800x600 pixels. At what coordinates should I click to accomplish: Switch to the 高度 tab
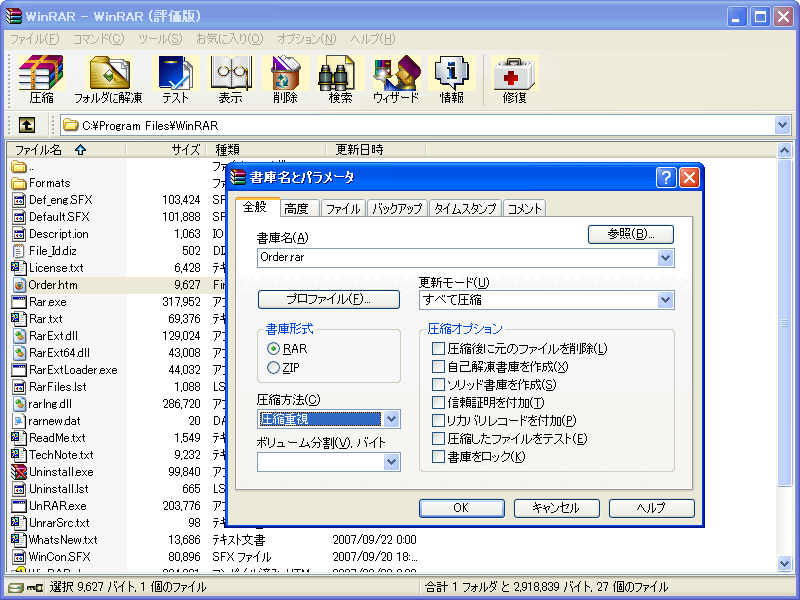pos(297,209)
